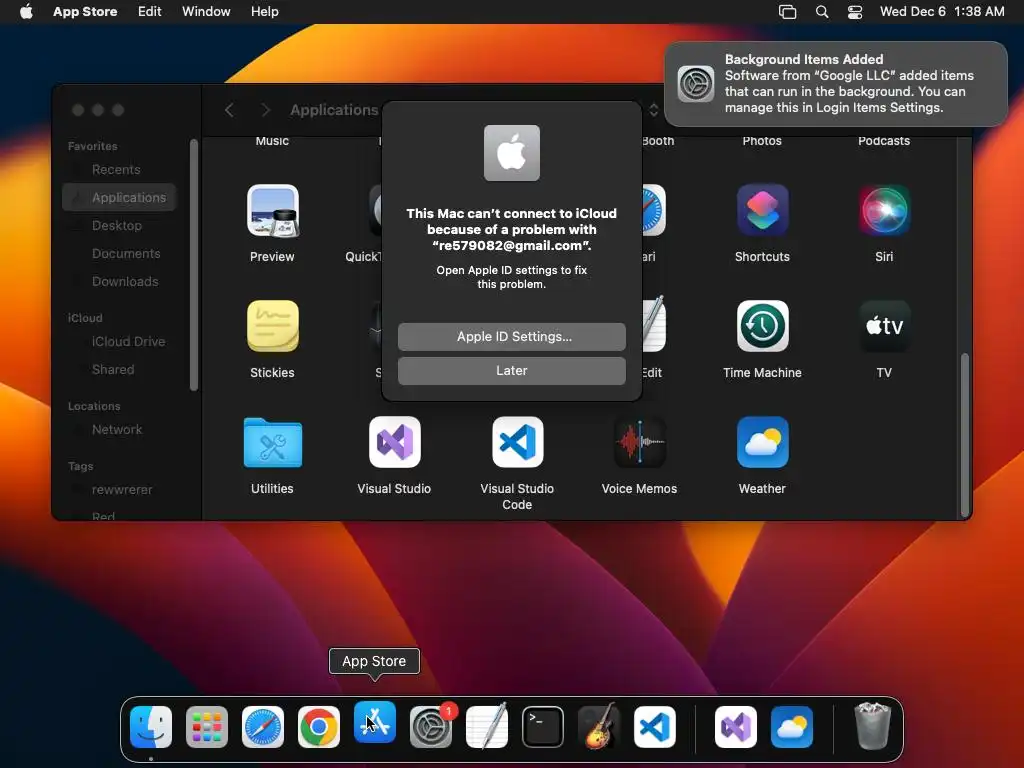Viewport: 1024px width, 768px height.
Task: Open Finder from the Dock
Action: click(151, 726)
